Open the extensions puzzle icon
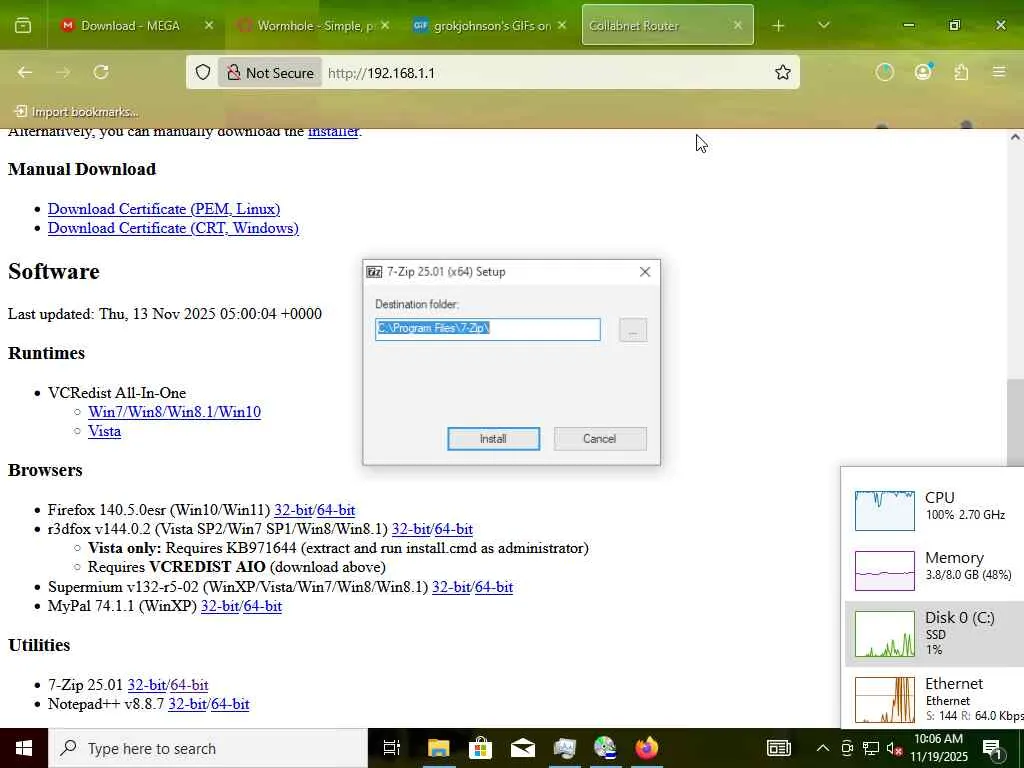This screenshot has height=768, width=1024. (961, 72)
